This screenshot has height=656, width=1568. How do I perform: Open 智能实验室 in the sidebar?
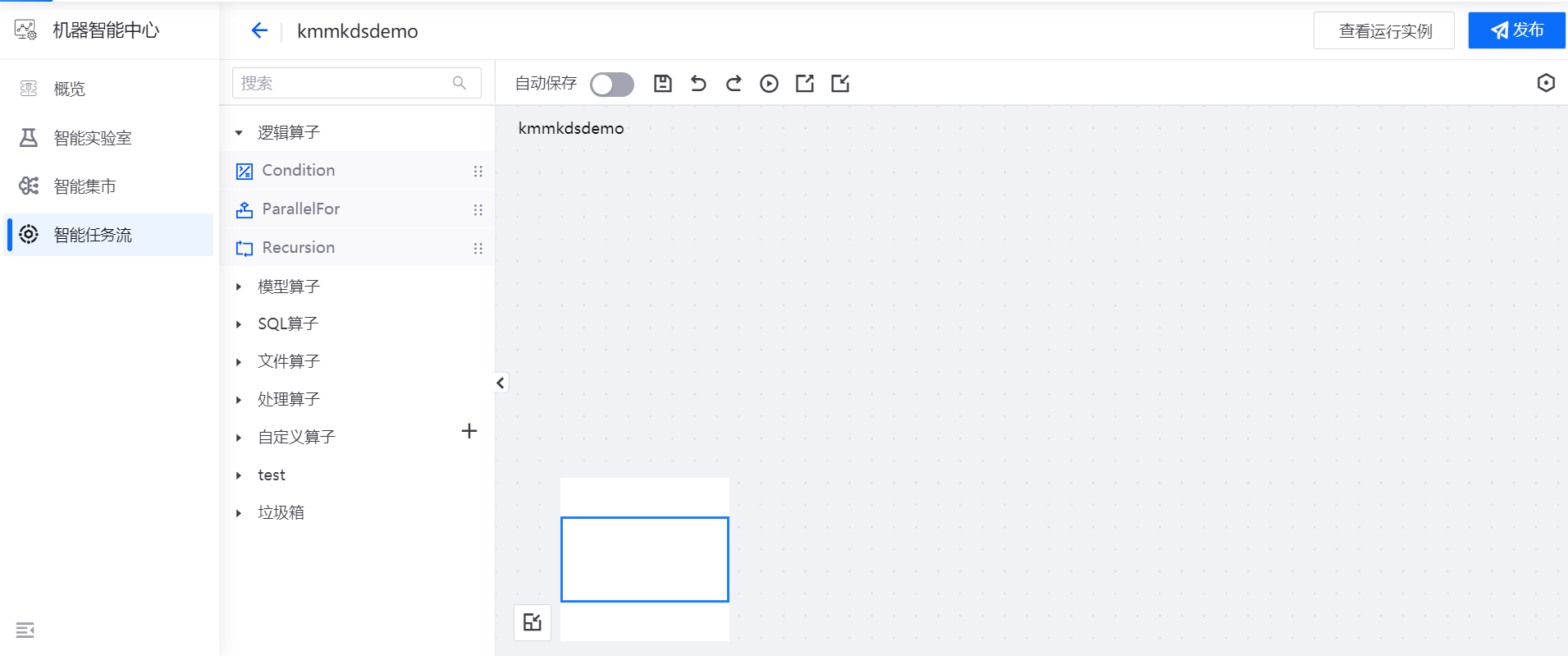[x=108, y=137]
